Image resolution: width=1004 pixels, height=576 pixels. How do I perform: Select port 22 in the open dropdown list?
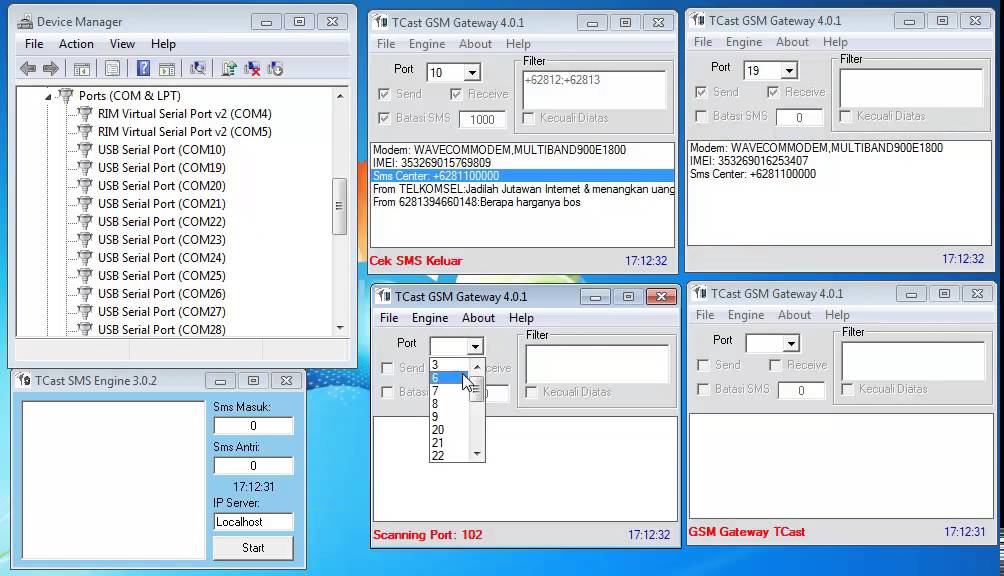[450, 456]
